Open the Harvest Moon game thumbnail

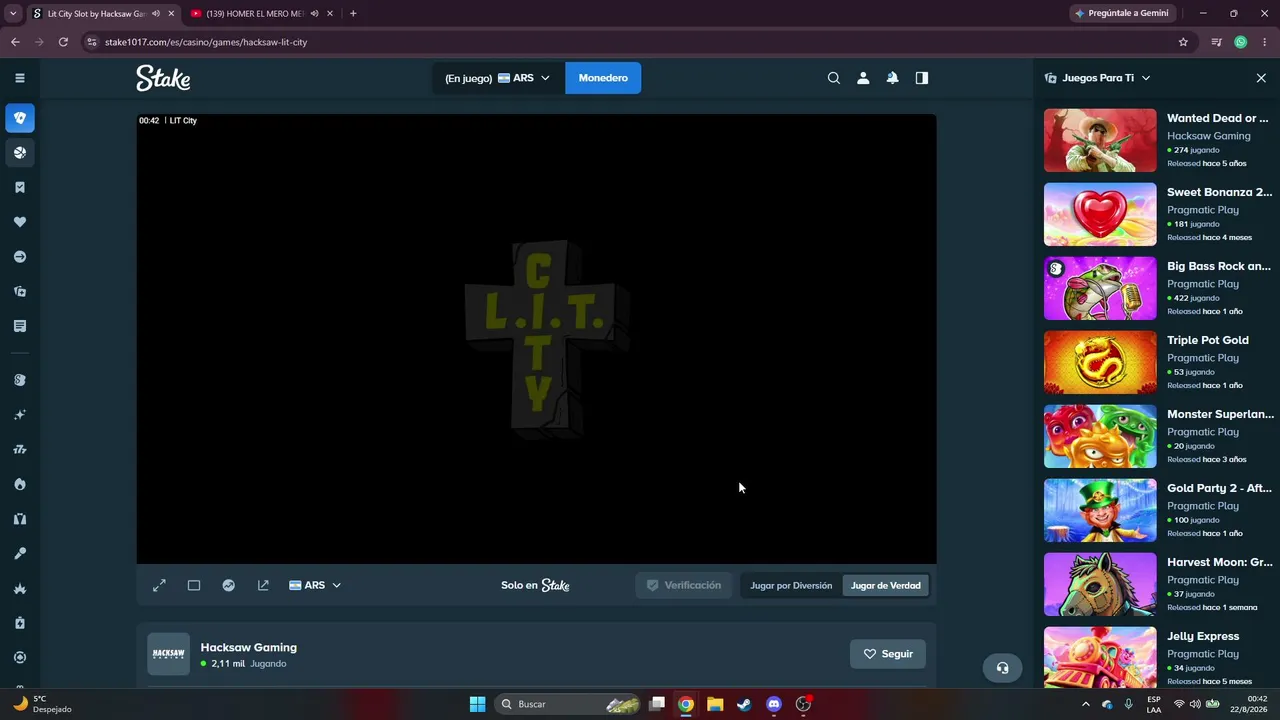tap(1100, 585)
